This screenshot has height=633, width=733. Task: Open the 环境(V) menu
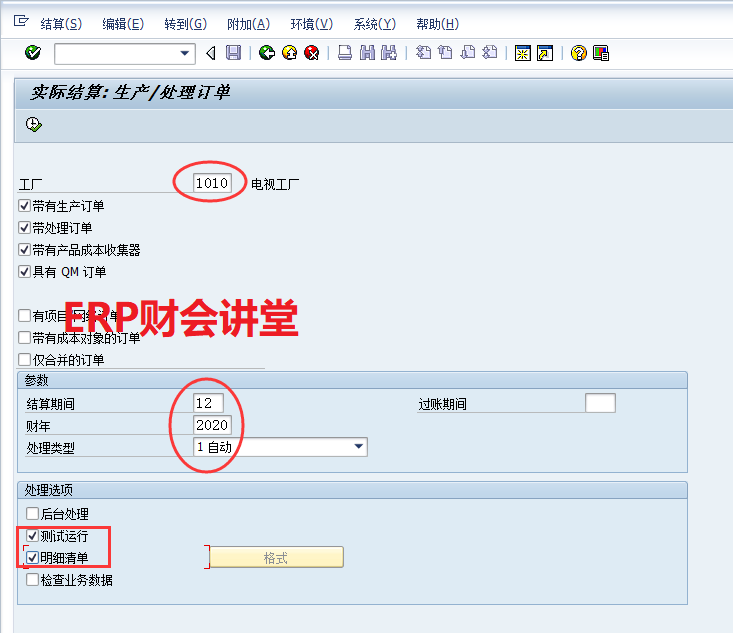tap(312, 24)
